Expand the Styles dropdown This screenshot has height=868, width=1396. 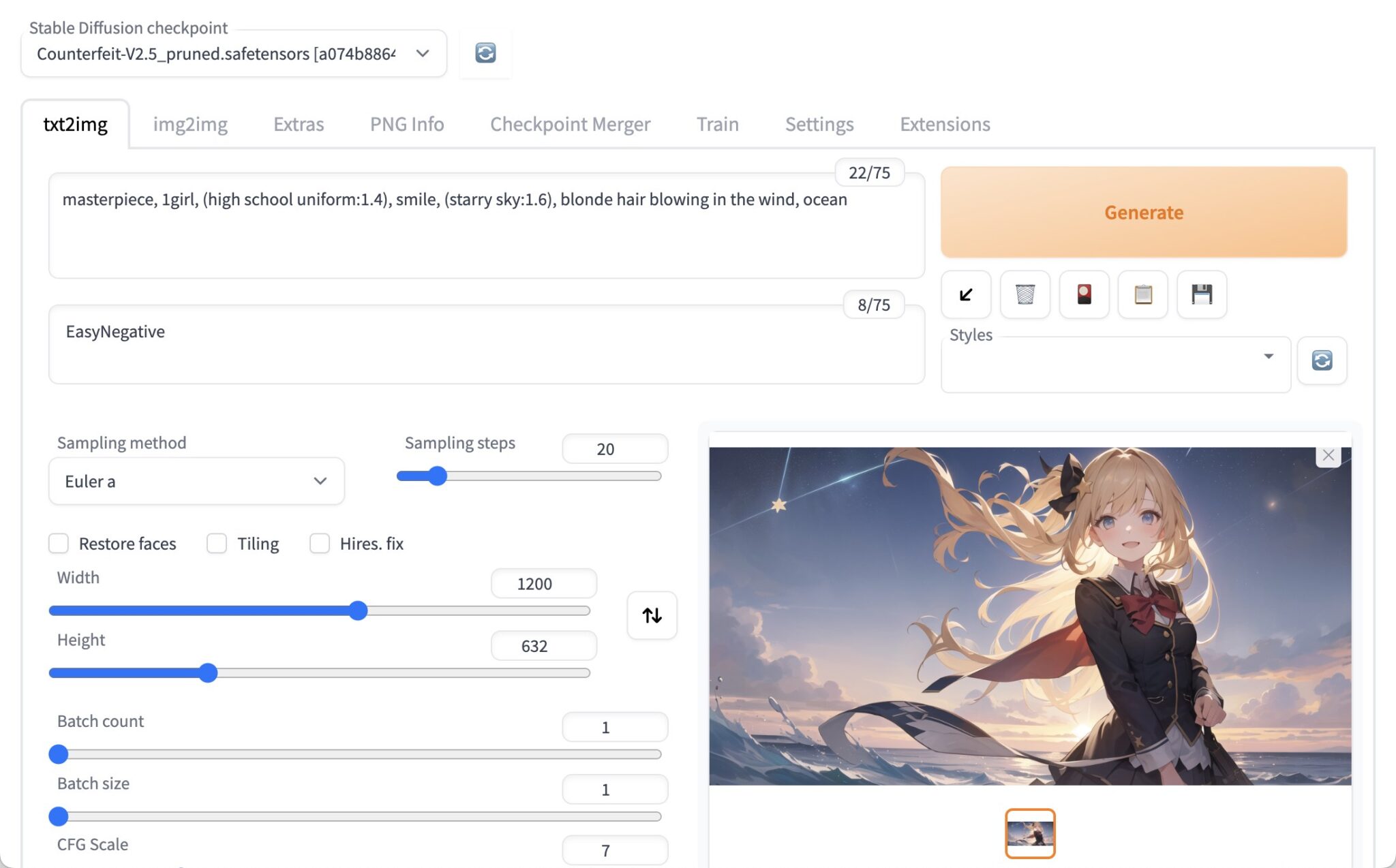(x=1268, y=356)
